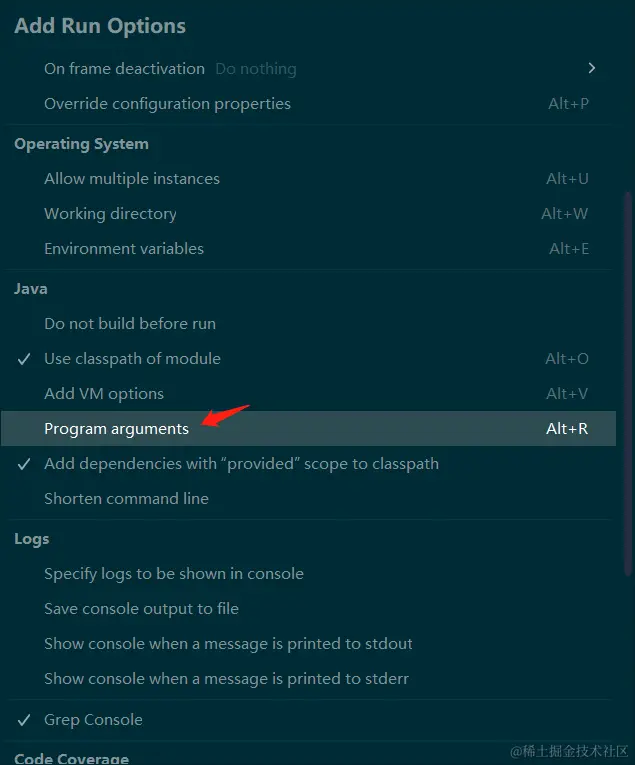Add the Environment variables option
635x765 pixels.
click(124, 249)
